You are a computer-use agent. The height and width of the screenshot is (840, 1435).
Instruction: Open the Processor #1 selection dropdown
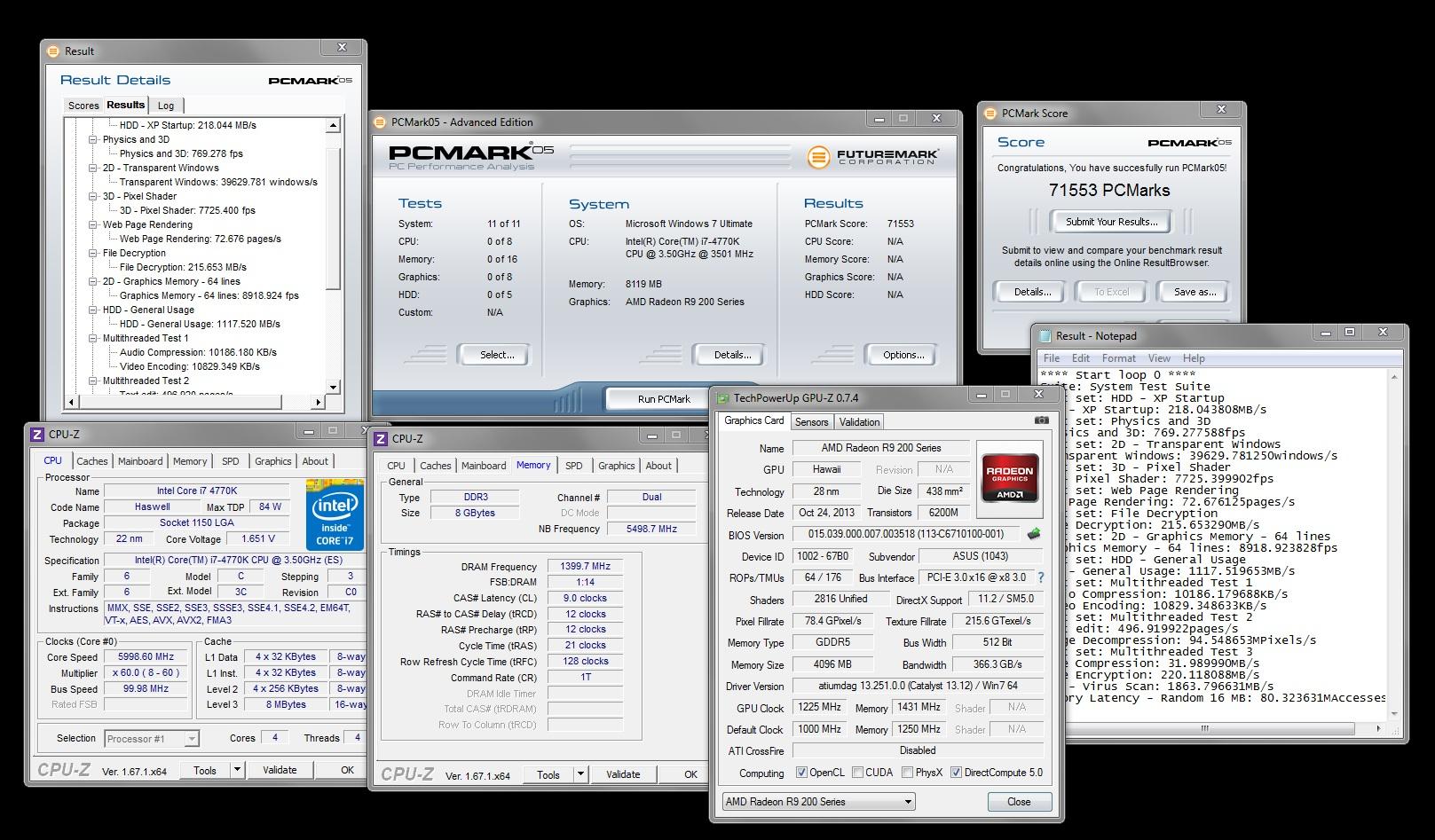152,738
